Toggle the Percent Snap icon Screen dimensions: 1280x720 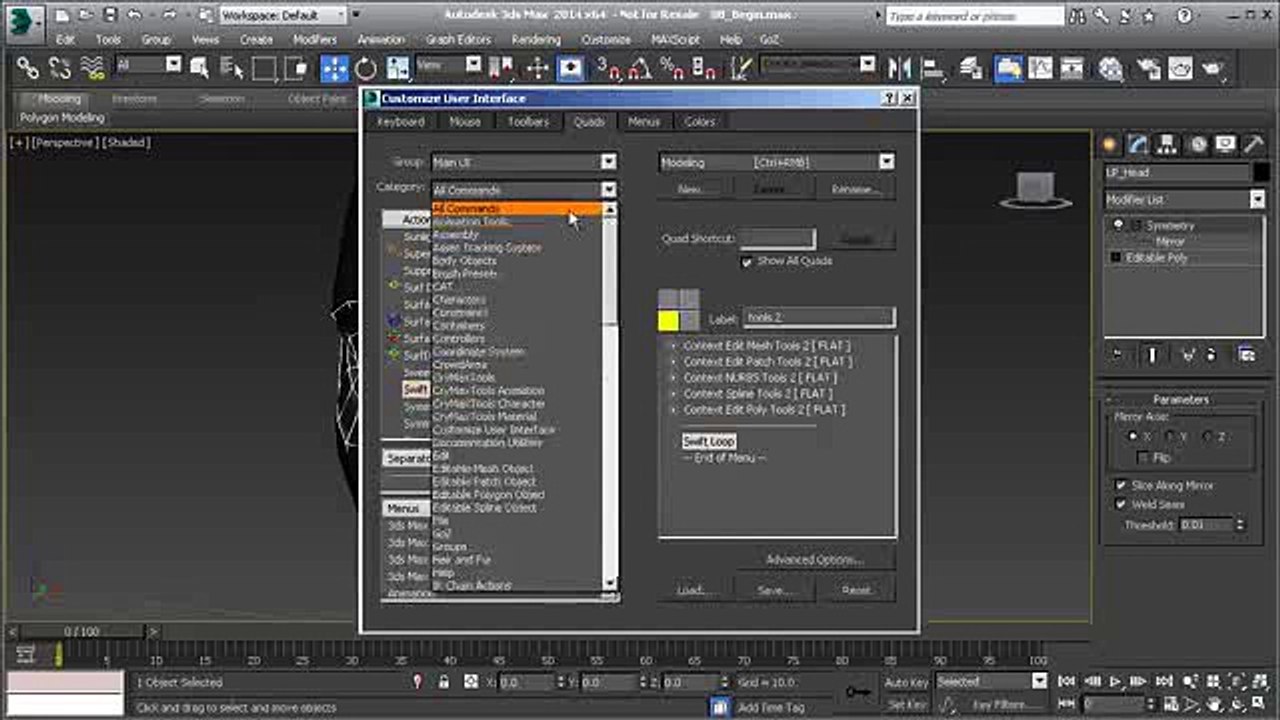[672, 68]
